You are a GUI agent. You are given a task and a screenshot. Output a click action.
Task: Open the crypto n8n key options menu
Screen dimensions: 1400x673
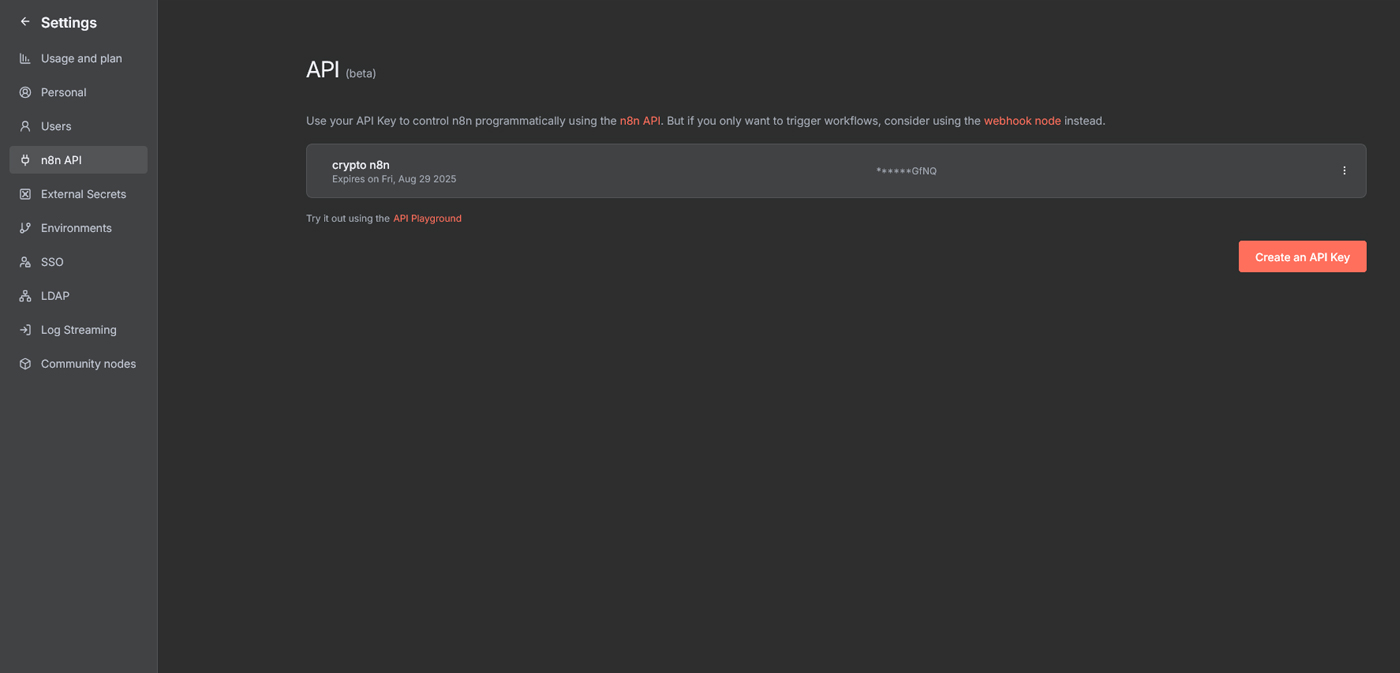tap(1344, 171)
